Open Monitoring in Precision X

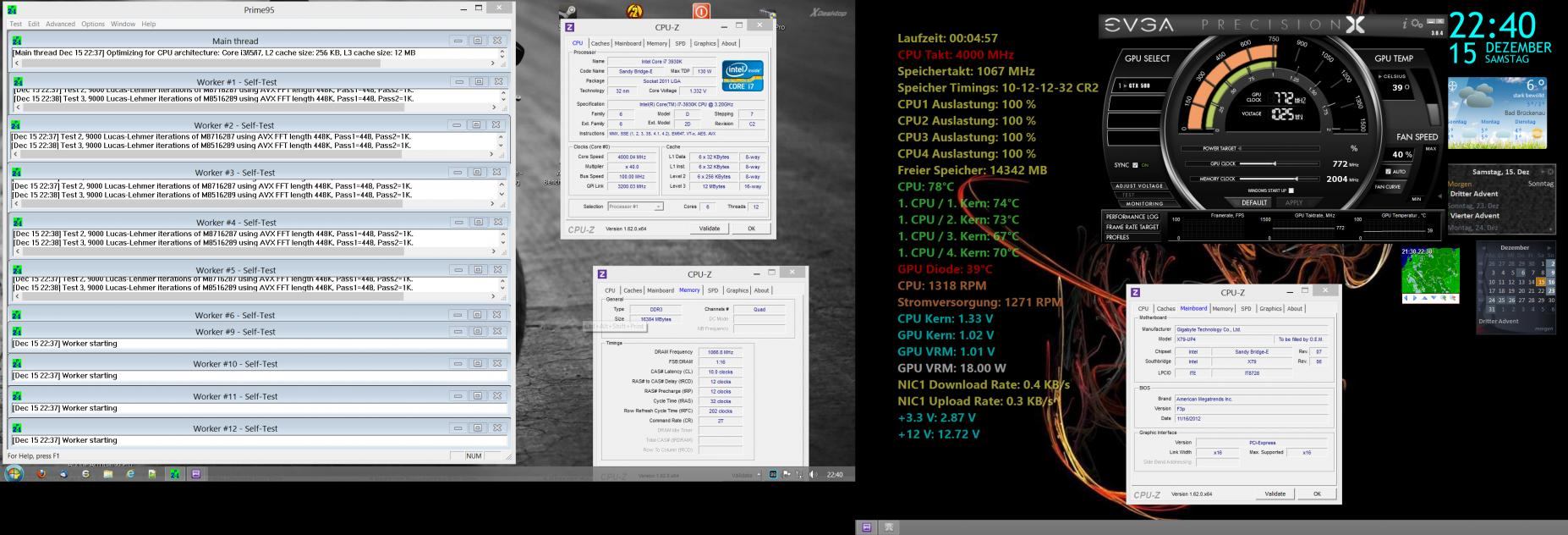(x=1144, y=203)
